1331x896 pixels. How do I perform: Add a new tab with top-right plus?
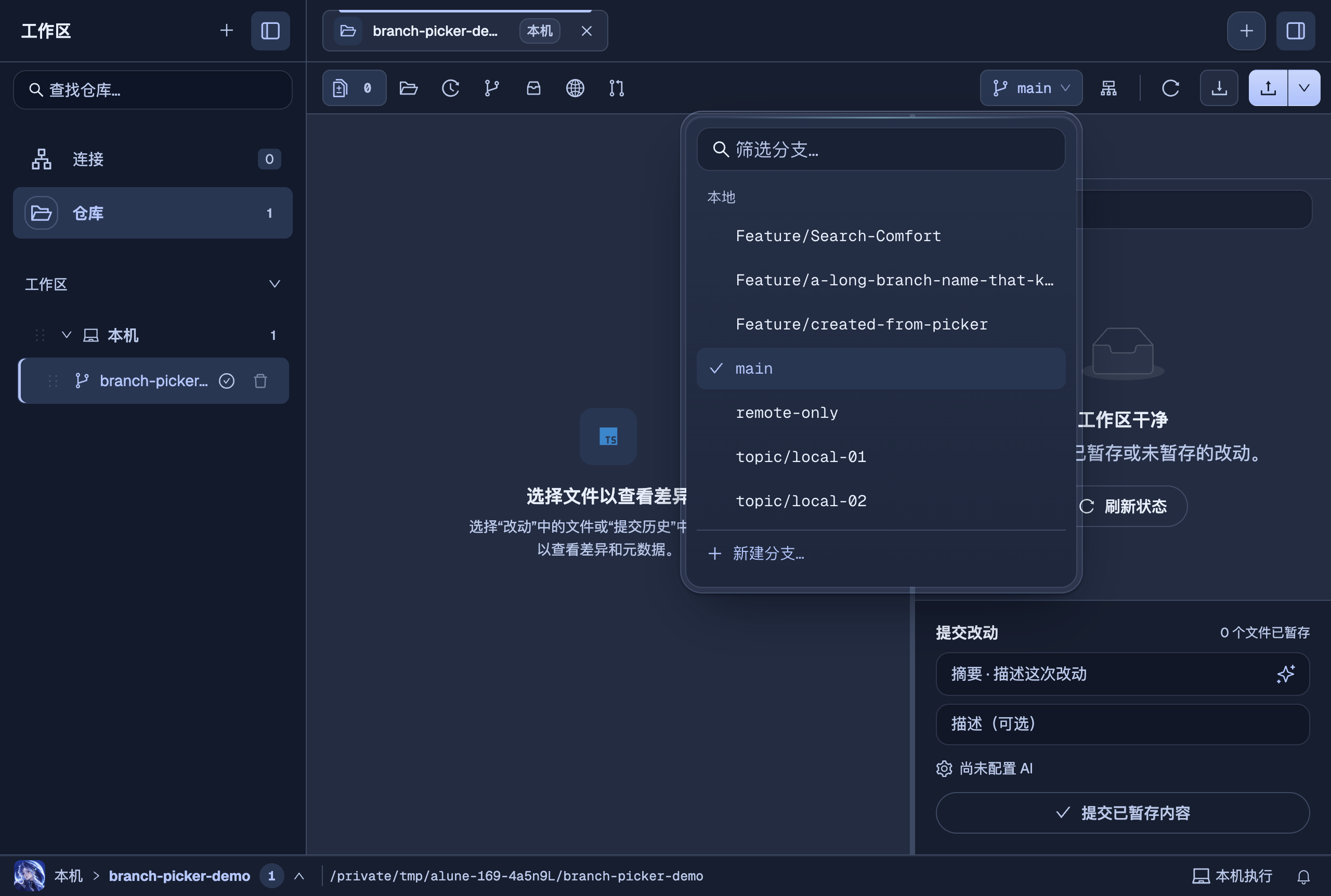pyautogui.click(x=1246, y=30)
